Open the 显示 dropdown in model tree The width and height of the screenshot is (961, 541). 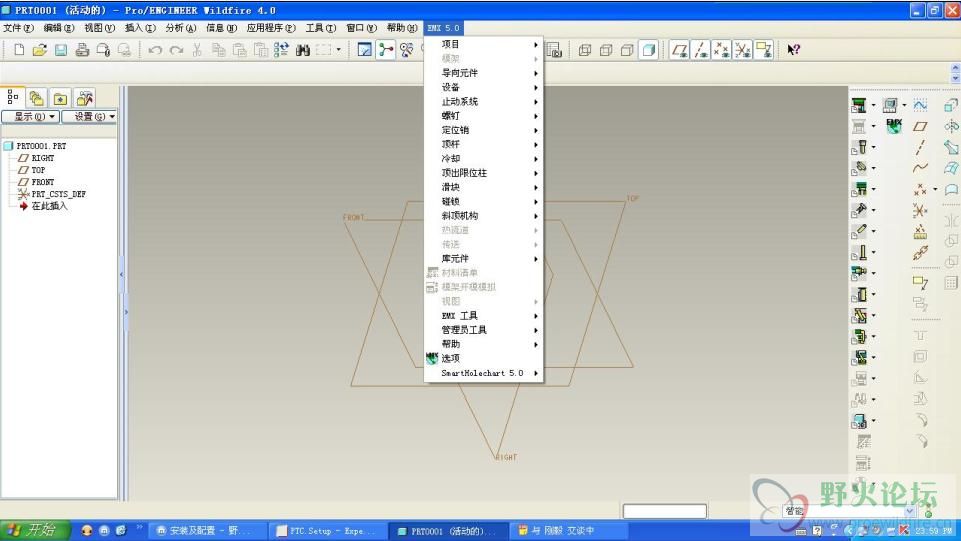pyautogui.click(x=30, y=116)
